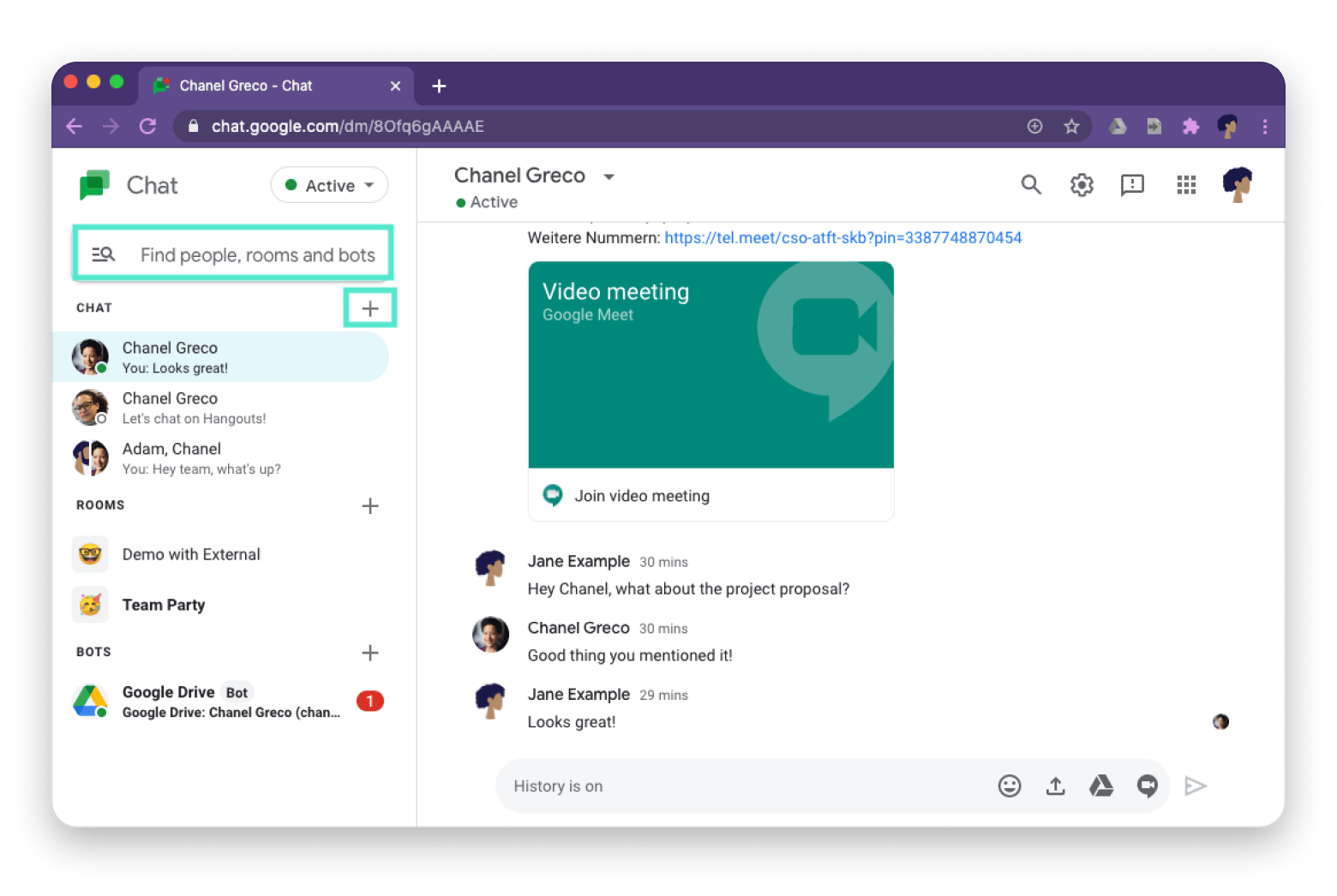Image resolution: width=1337 pixels, height=896 pixels.
Task: Open the Google Drive bot conversation
Action: click(x=221, y=702)
